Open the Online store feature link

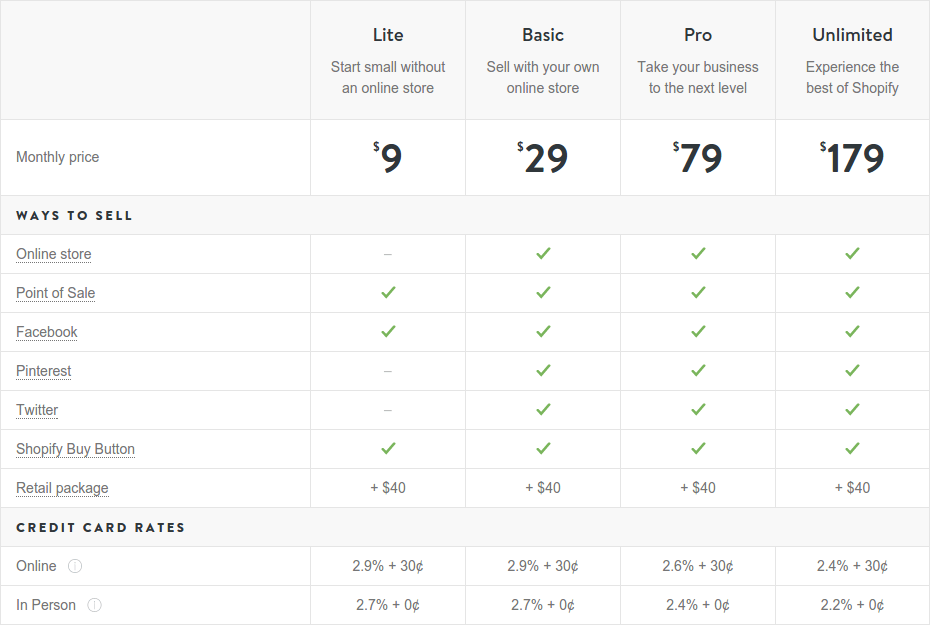[x=53, y=254]
